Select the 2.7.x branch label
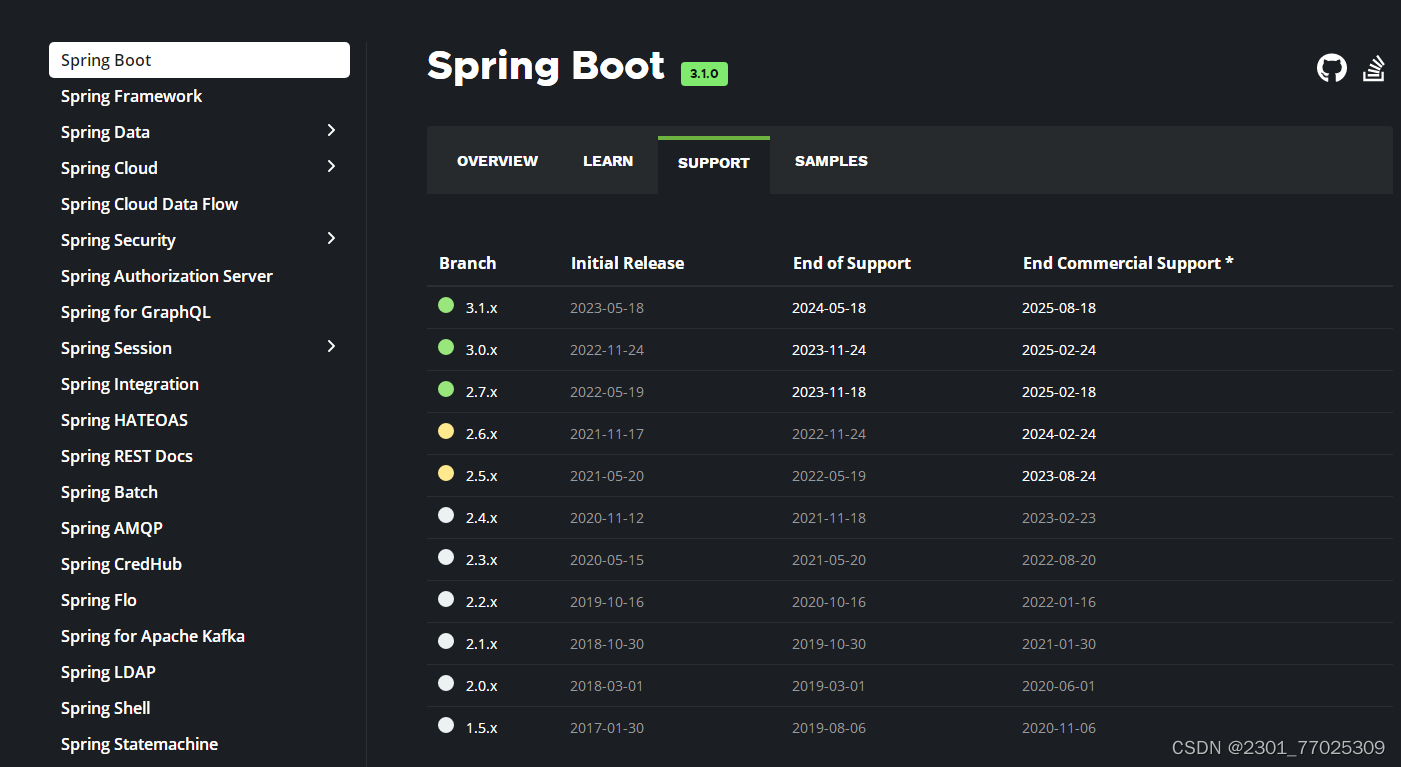1401x767 pixels. click(x=481, y=392)
